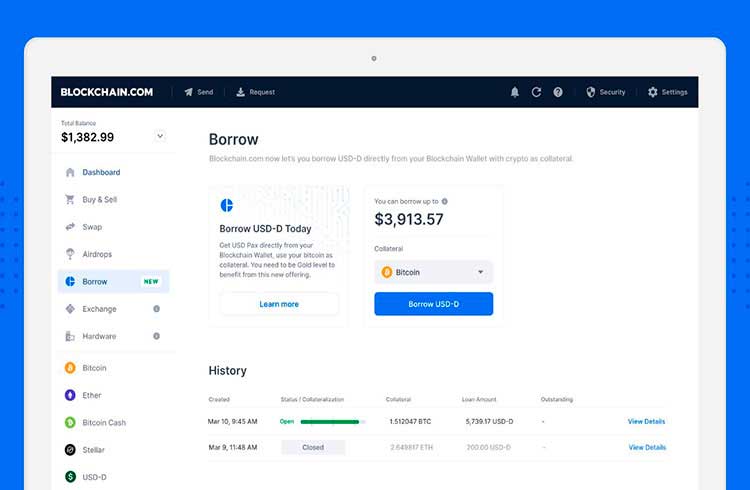This screenshot has height=490, width=750.
Task: Select the Exchange menu item
Action: pos(99,309)
